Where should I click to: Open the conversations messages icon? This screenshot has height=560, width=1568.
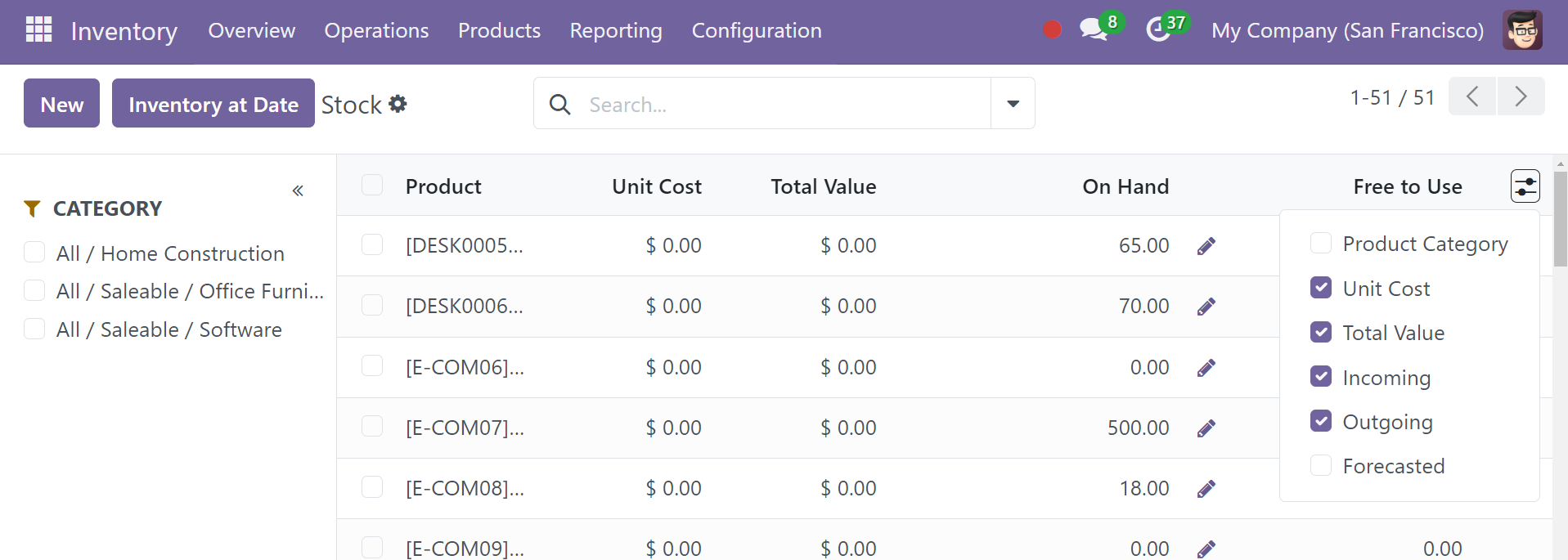pos(1093,29)
